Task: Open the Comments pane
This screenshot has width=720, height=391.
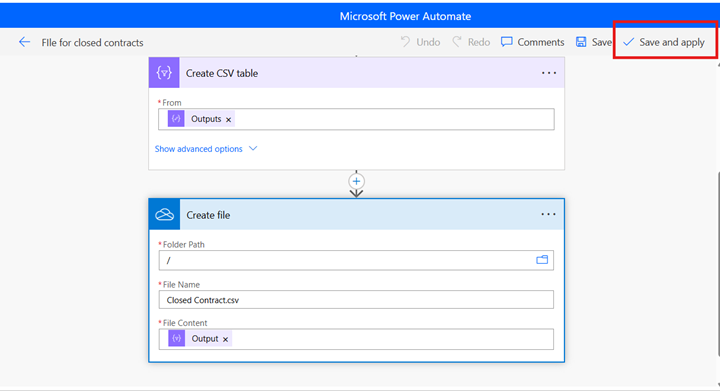Action: tap(533, 42)
